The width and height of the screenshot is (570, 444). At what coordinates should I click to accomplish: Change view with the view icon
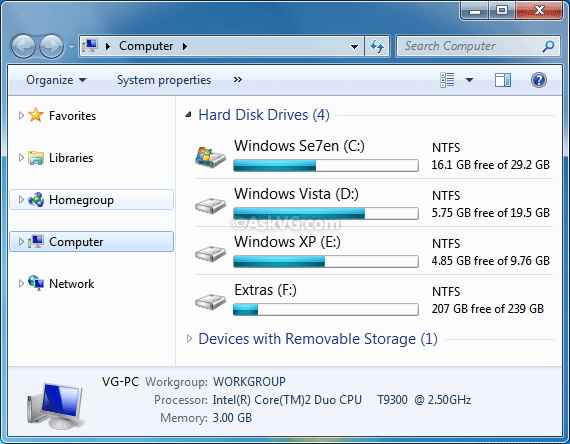(x=447, y=80)
